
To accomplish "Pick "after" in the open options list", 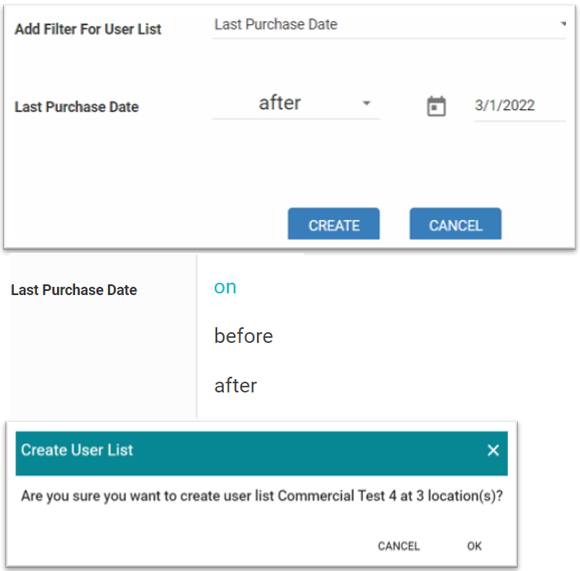I will pos(235,385).
